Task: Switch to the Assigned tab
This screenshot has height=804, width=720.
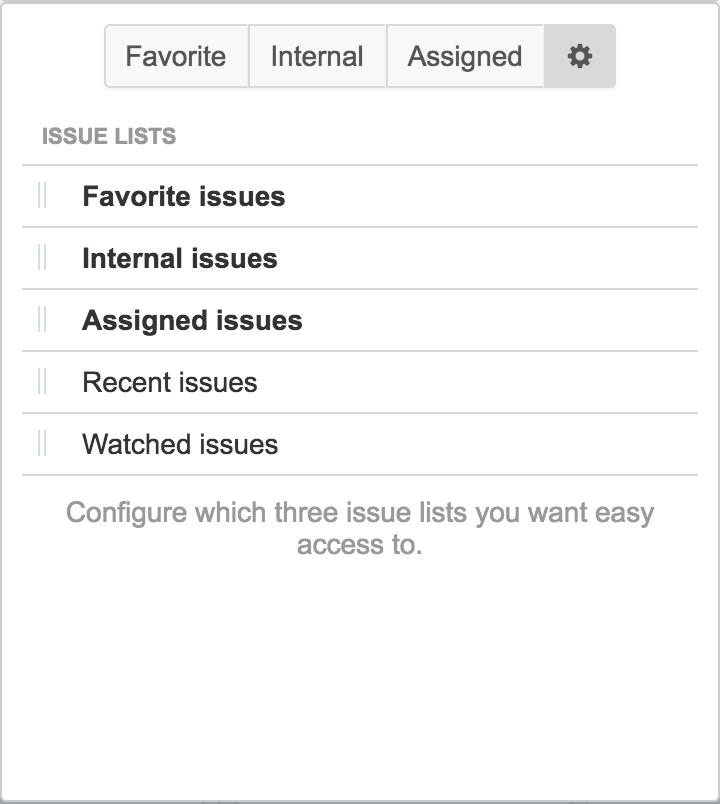Action: pyautogui.click(x=463, y=56)
